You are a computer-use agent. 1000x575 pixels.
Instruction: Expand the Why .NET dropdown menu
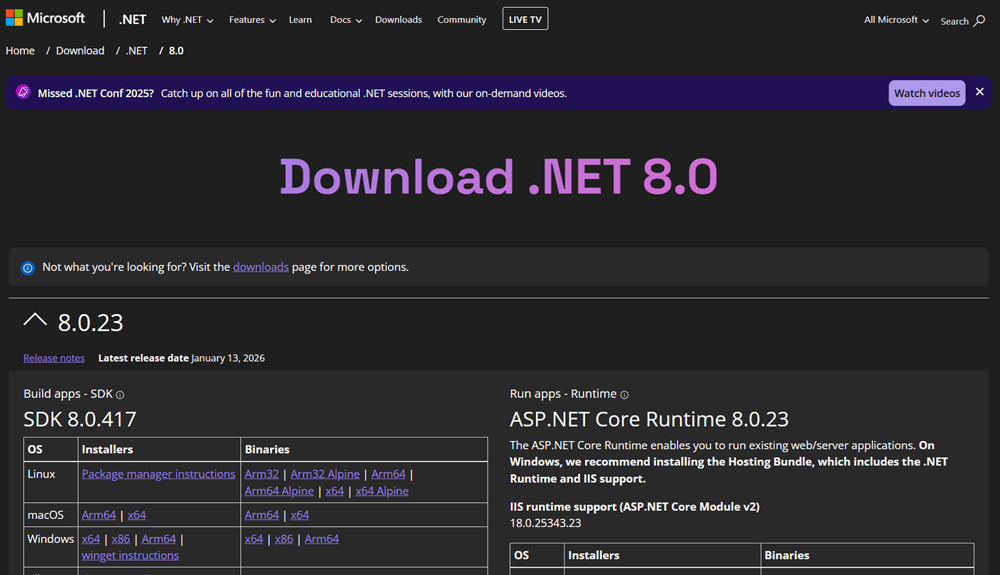click(187, 20)
